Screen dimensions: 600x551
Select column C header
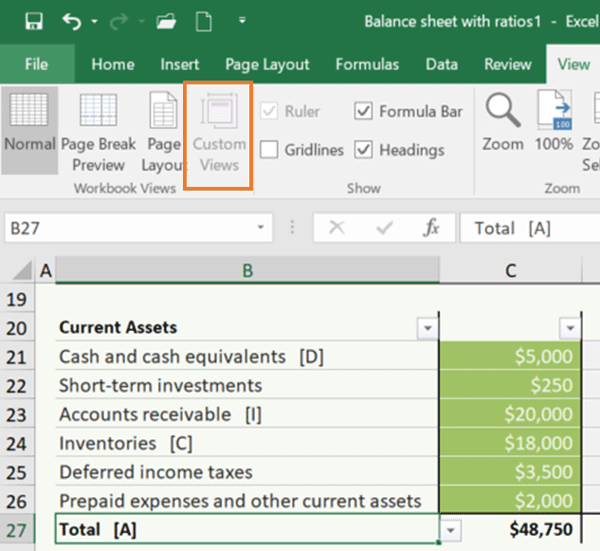coord(511,270)
